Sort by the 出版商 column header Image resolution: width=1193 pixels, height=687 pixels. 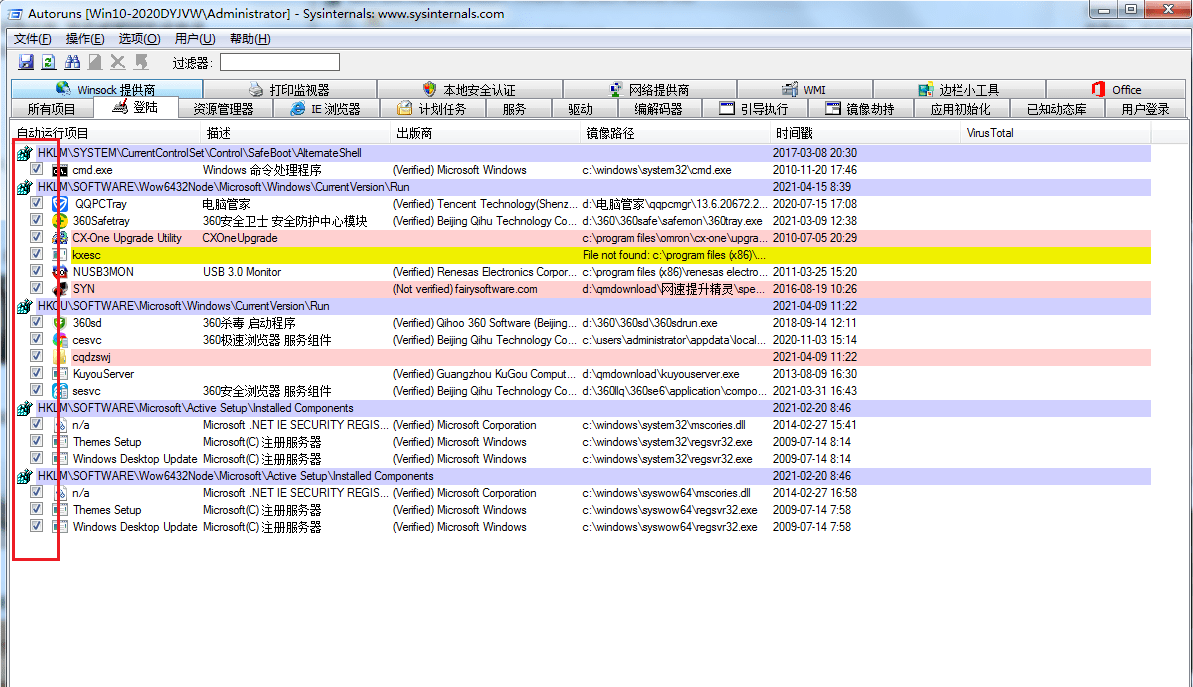(485, 133)
